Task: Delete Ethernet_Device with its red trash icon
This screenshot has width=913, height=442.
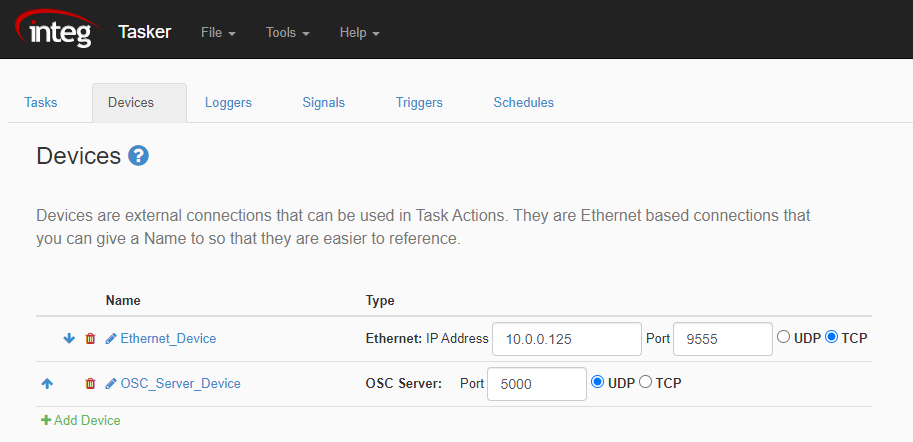Action: (90, 338)
